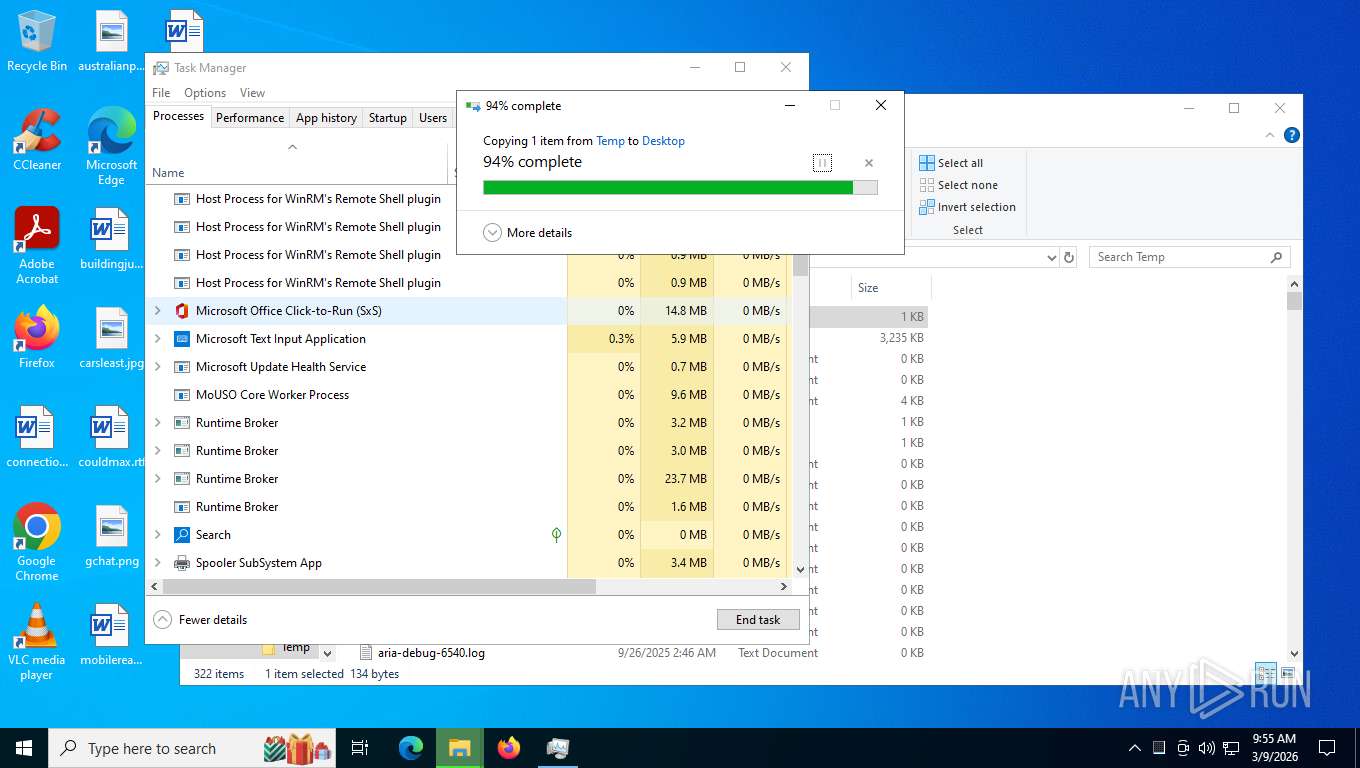Open File Explorer from the taskbar
The width and height of the screenshot is (1360, 768).
(460, 748)
